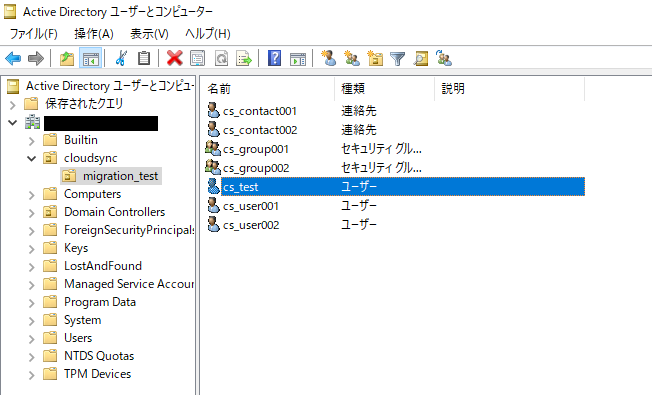The image size is (652, 395).
Task: Select the Users tree item
Action: click(x=78, y=338)
